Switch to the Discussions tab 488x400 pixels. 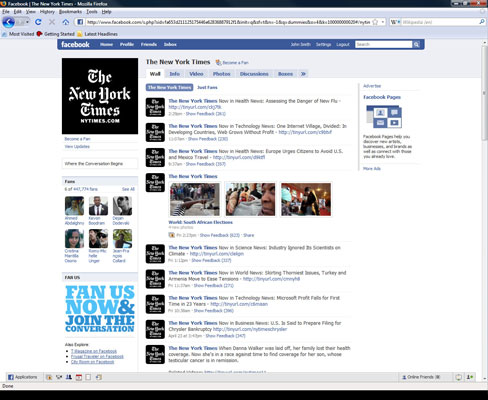(254, 74)
